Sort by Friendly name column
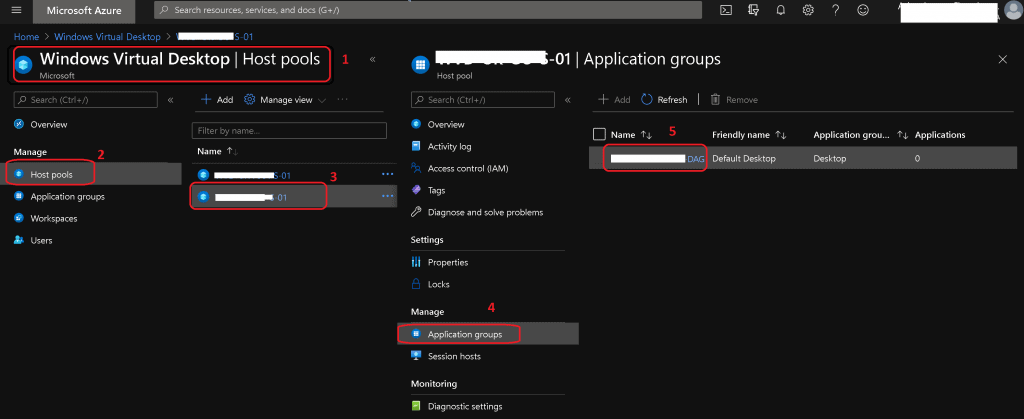1024x419 pixels. pos(748,134)
